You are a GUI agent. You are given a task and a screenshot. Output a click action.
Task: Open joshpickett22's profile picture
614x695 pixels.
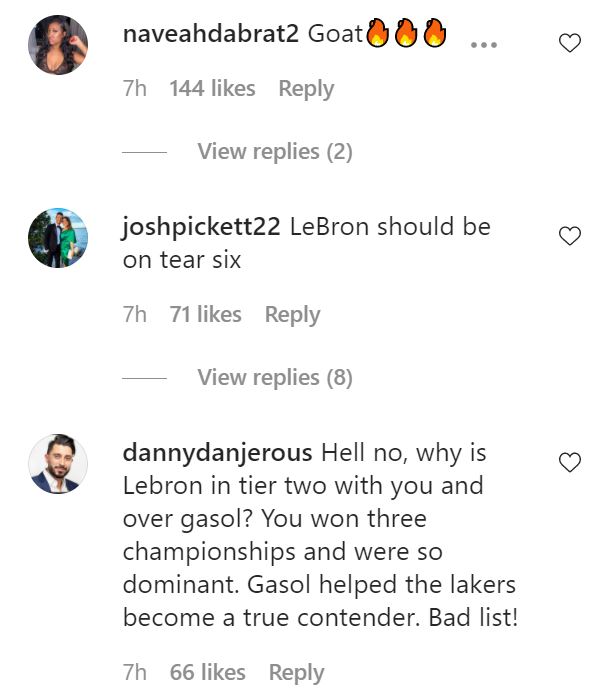tap(59, 238)
